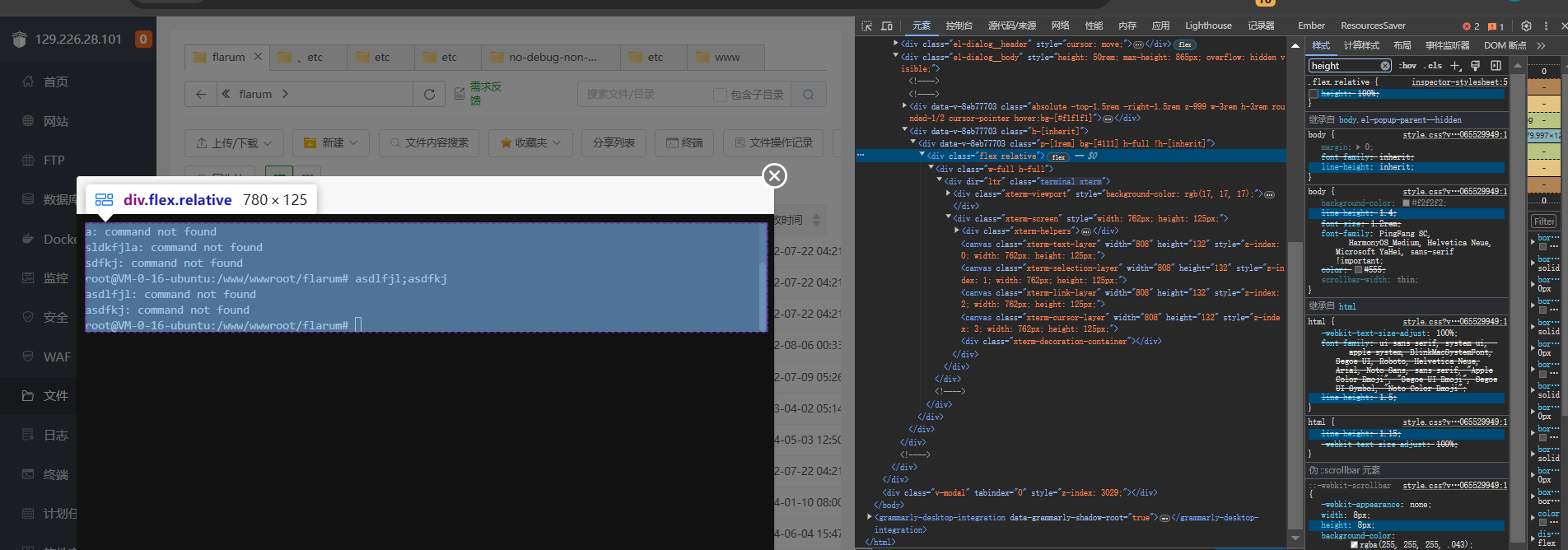Open DevTools more options kebab menu
This screenshot has height=550, width=1568.
[1546, 26]
